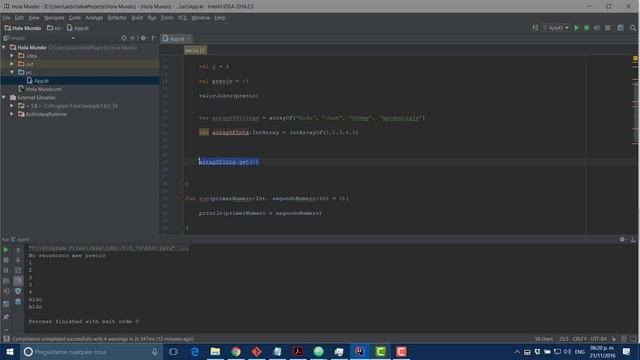Click the Make Project build icon
The width and height of the screenshot is (640, 360).
tap(535, 28)
